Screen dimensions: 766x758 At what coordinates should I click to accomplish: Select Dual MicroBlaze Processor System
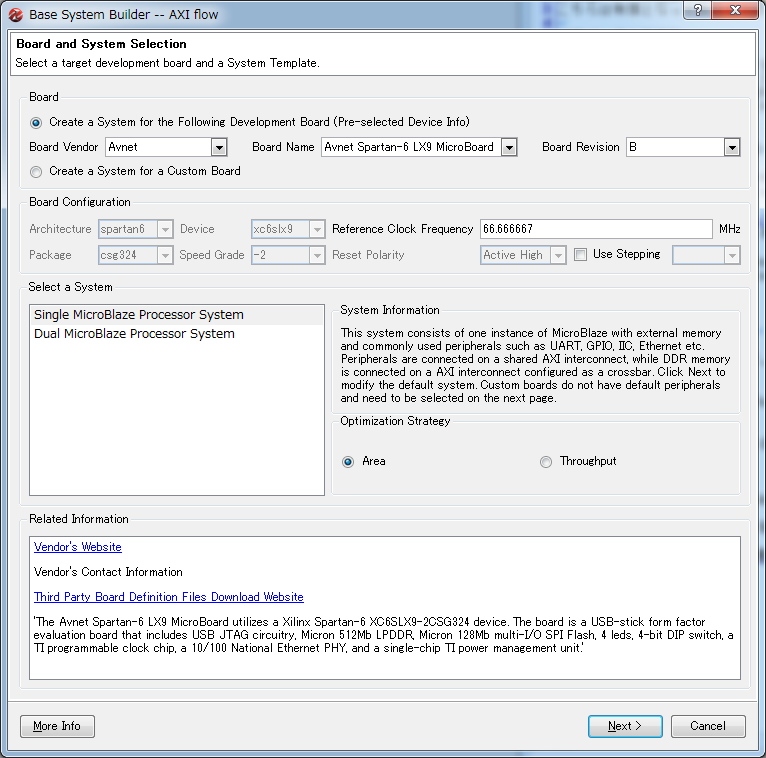click(177, 334)
